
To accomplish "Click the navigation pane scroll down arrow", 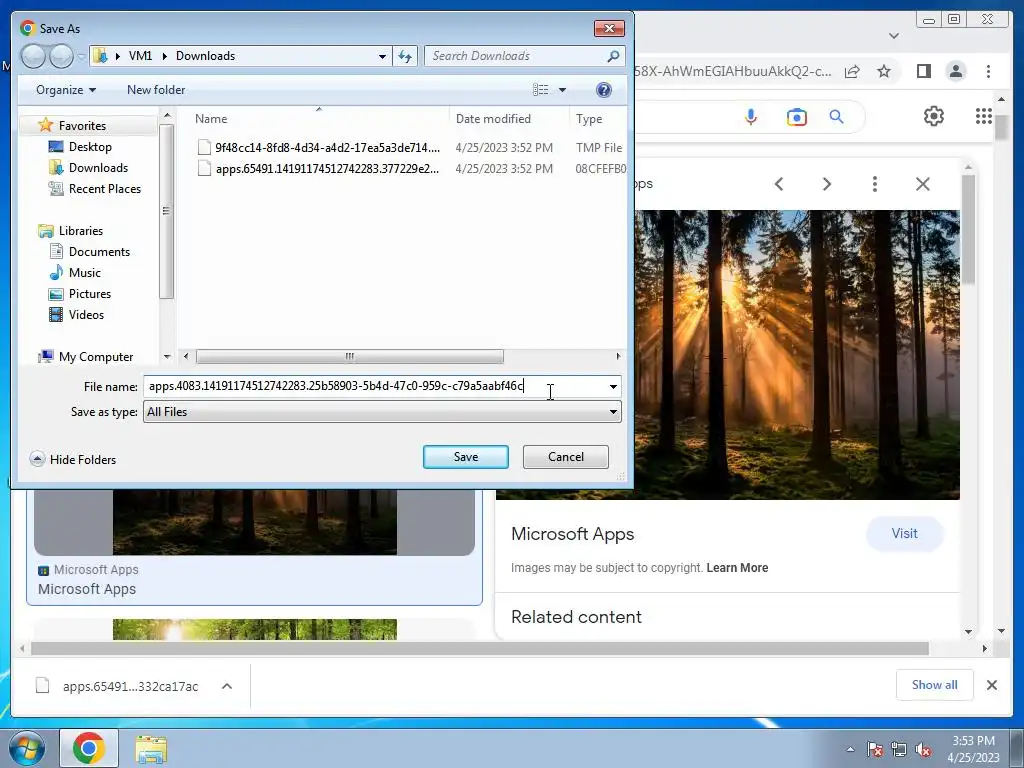I will click(167, 357).
